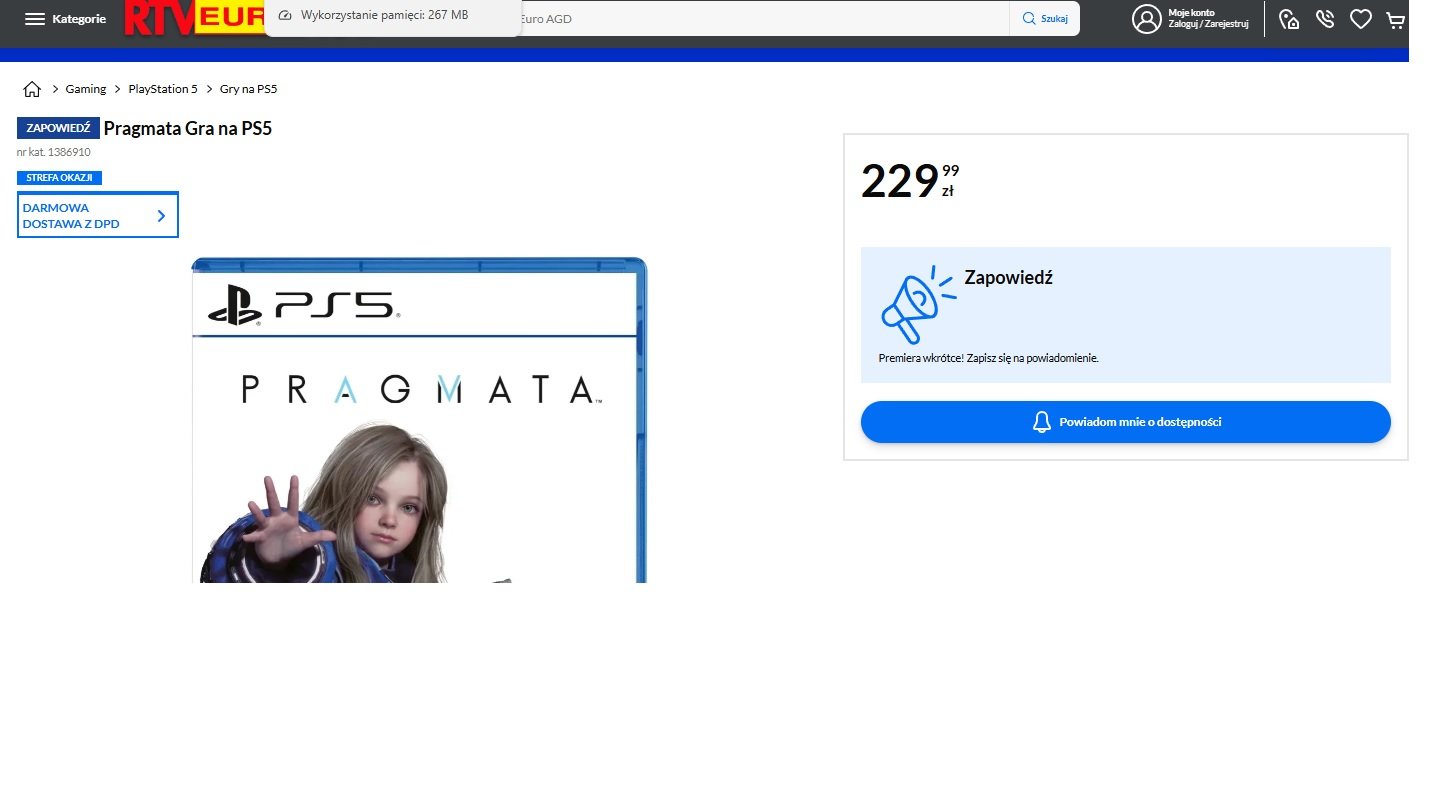This screenshot has height=807, width=1434.
Task: Open the Kategorie hamburger menu
Action: 64,19
